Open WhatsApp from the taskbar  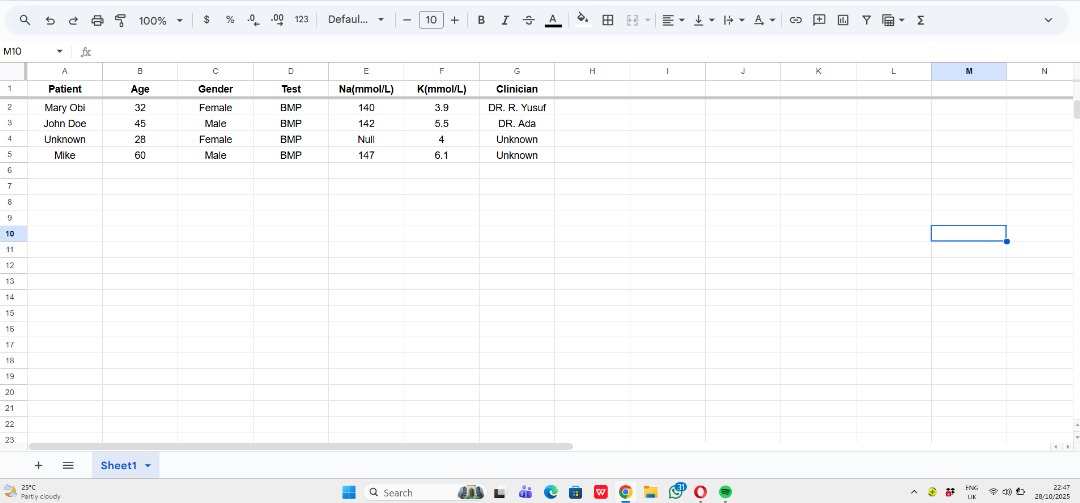click(676, 492)
